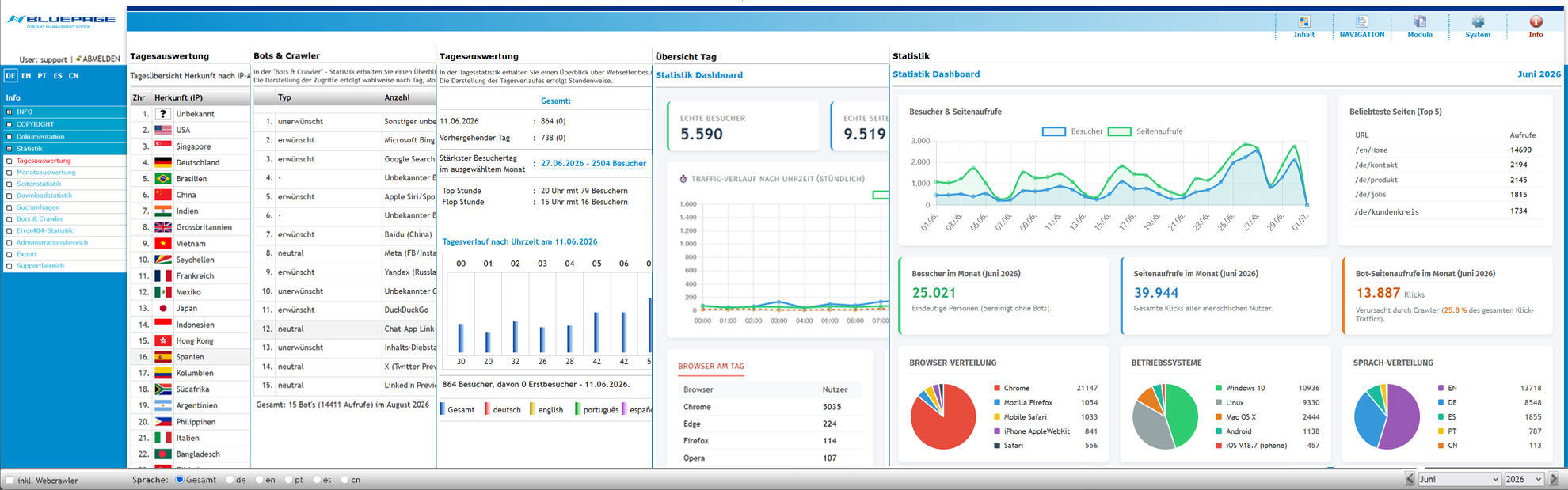
Task: Click the ABMELDEN logout link
Action: (x=101, y=59)
